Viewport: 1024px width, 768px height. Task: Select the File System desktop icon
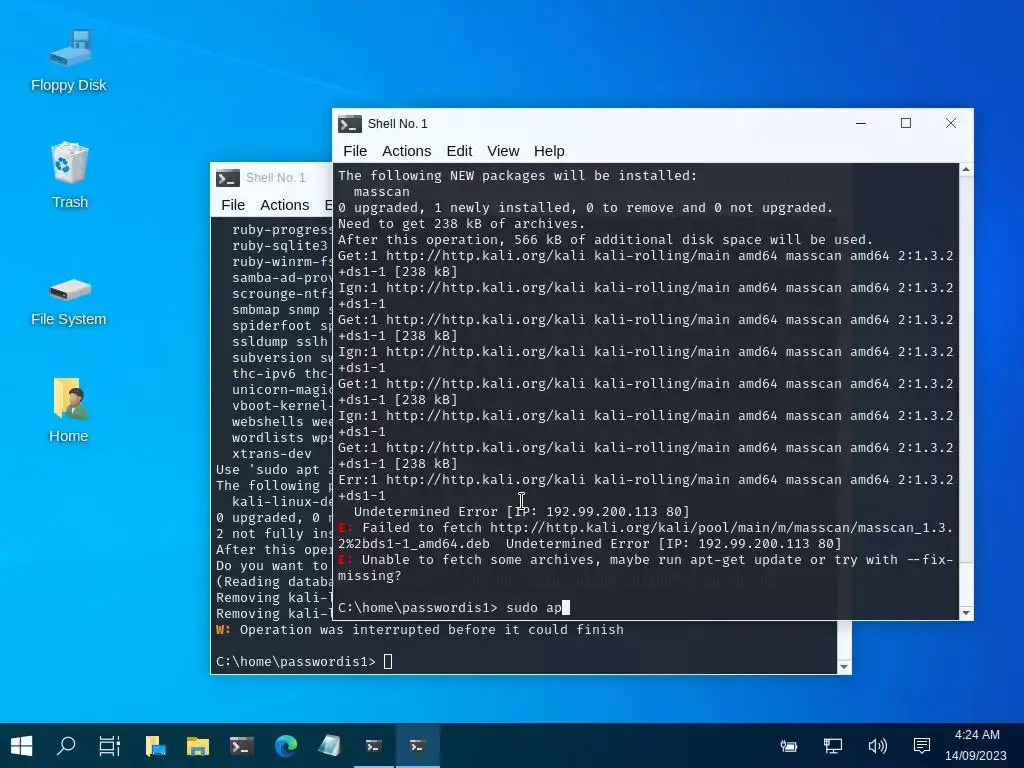point(69,300)
